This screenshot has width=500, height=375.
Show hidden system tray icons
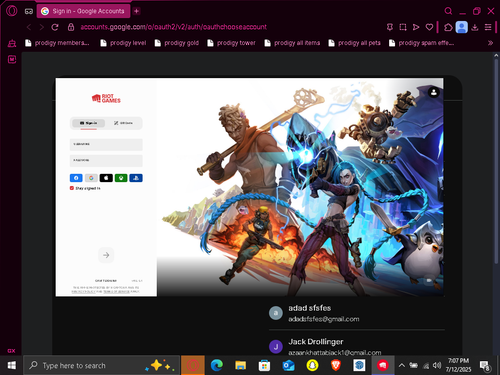[402, 365]
